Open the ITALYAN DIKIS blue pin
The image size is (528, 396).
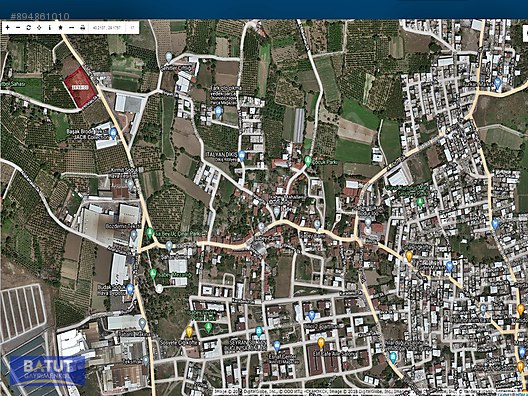click(x=241, y=156)
